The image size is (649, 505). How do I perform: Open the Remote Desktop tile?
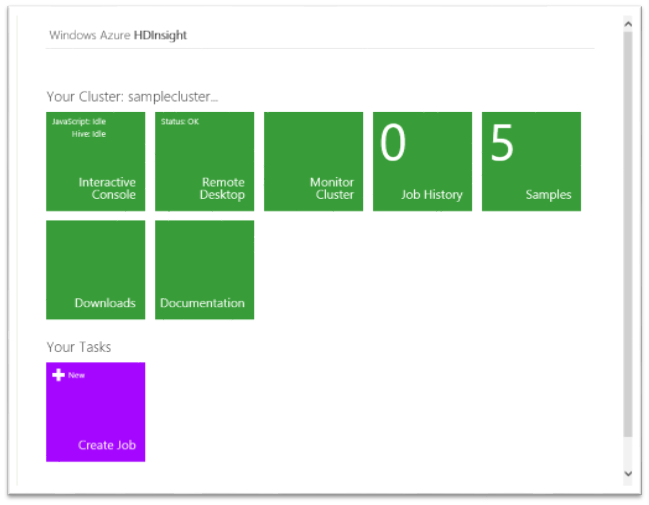(204, 161)
